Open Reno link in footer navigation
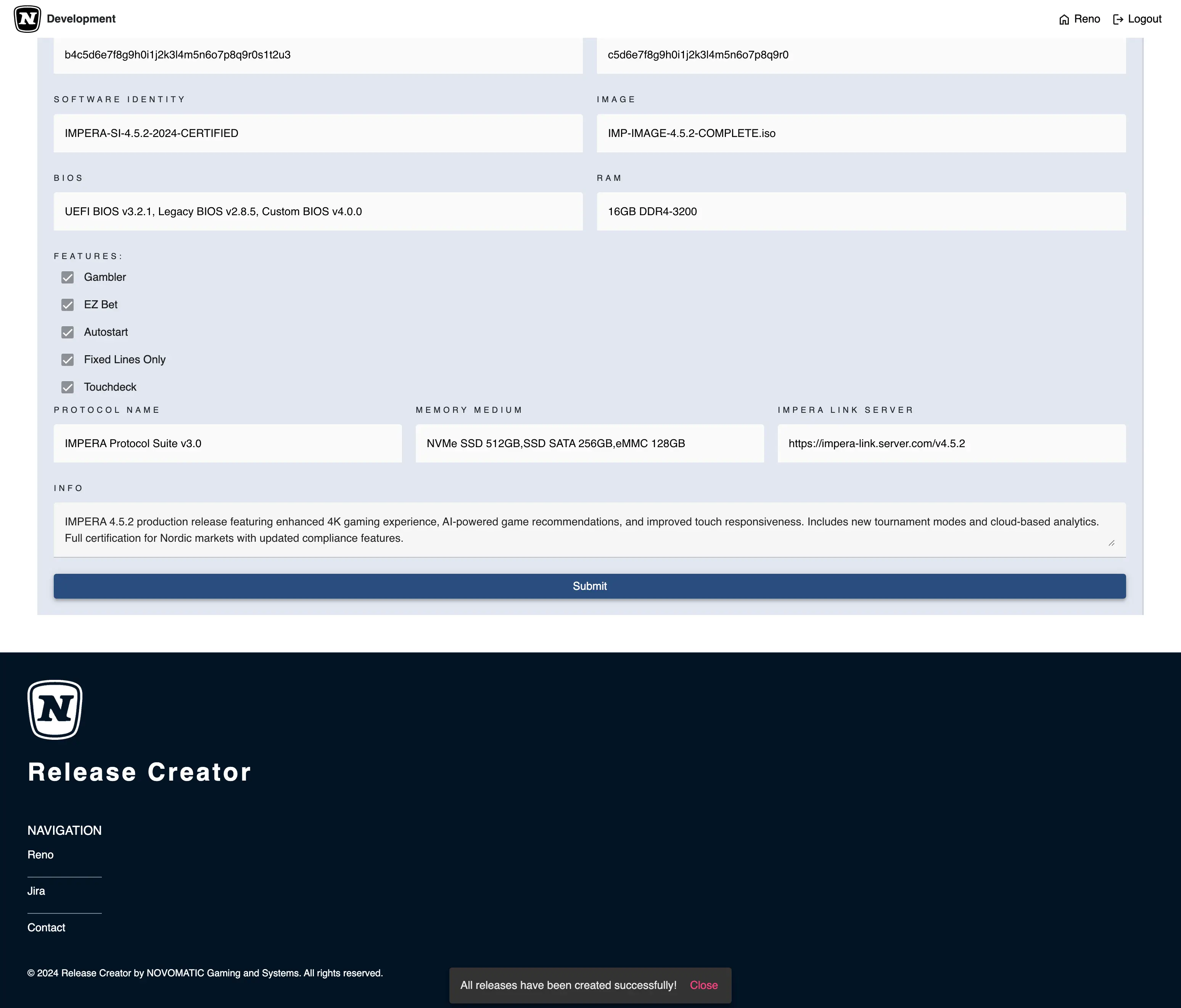Image resolution: width=1181 pixels, height=1008 pixels. [40, 855]
